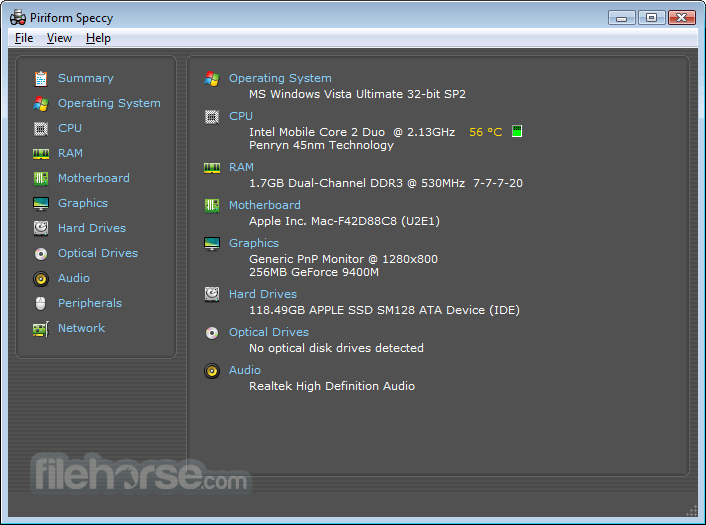The width and height of the screenshot is (706, 525).
Task: Click the Audio speaker icon in summary panel
Action: [x=212, y=371]
